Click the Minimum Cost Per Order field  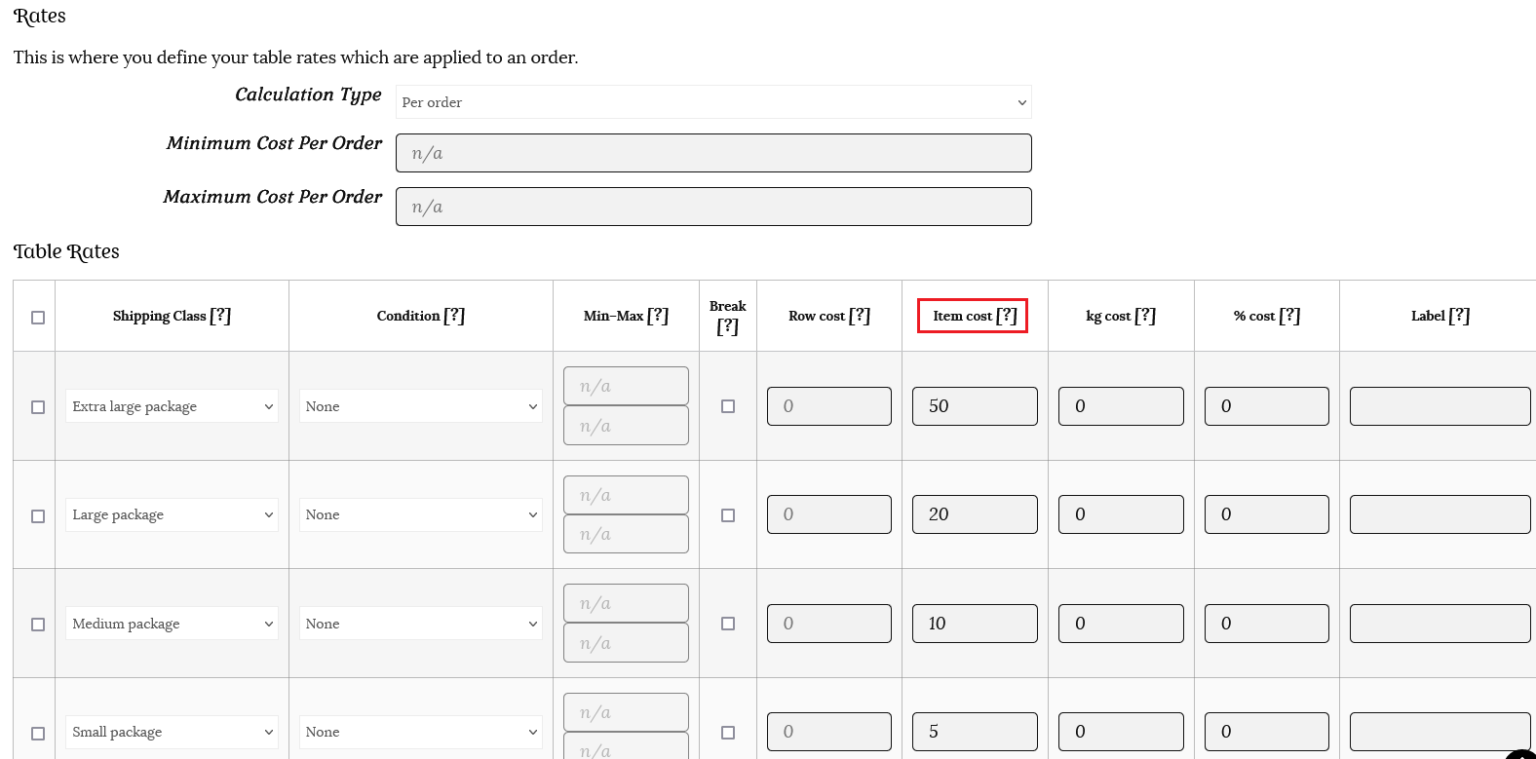point(713,153)
